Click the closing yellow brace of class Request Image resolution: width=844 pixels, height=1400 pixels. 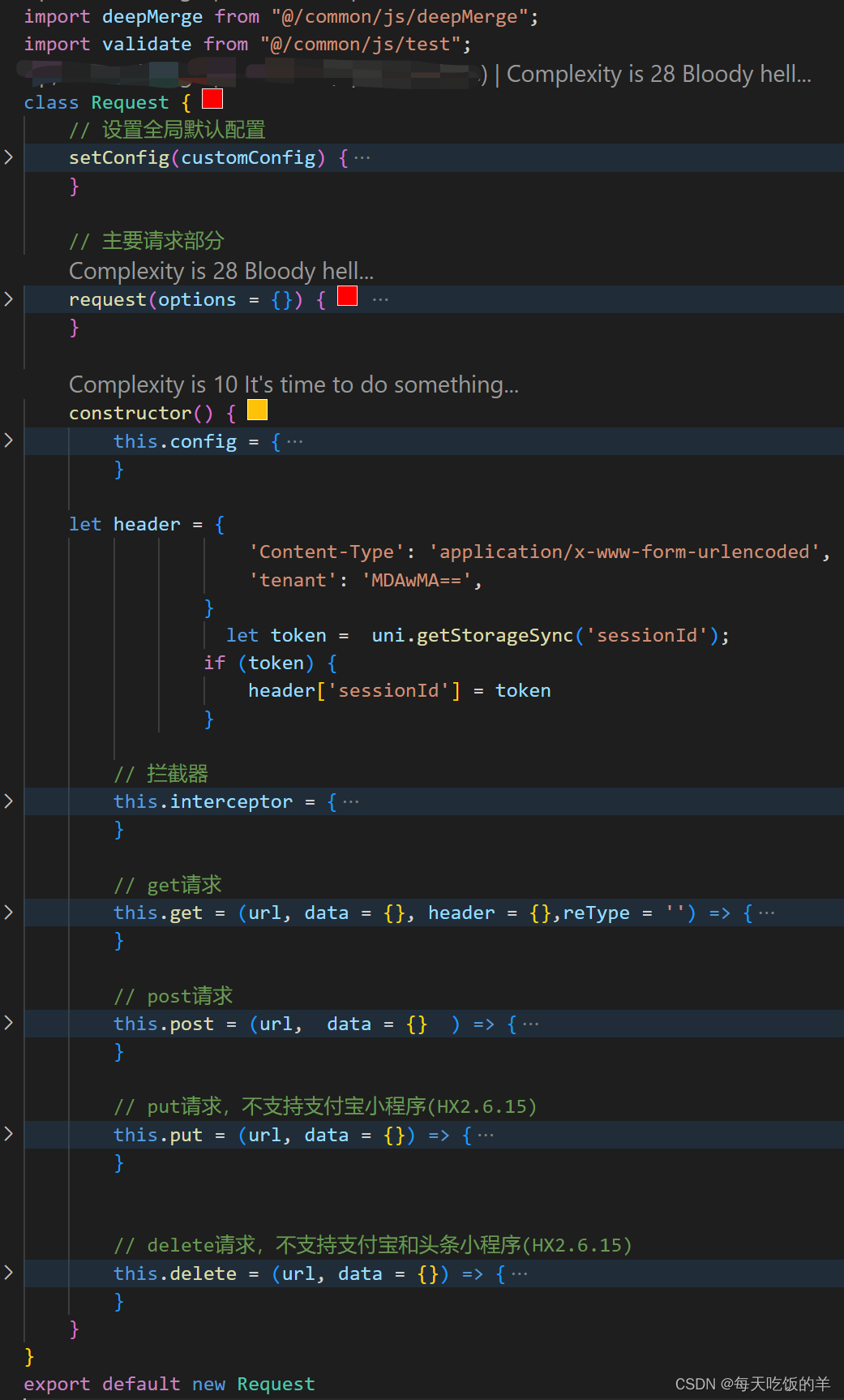29,1356
